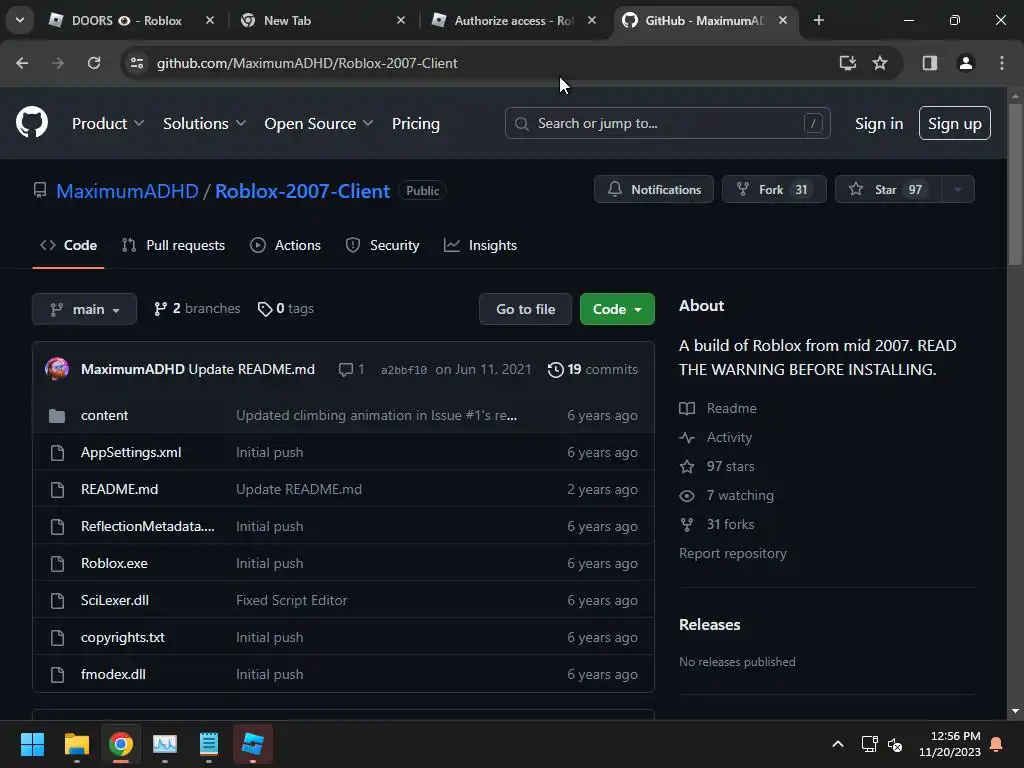Select the Pull requests tab
Screen dimensions: 1024x768
pos(174,246)
